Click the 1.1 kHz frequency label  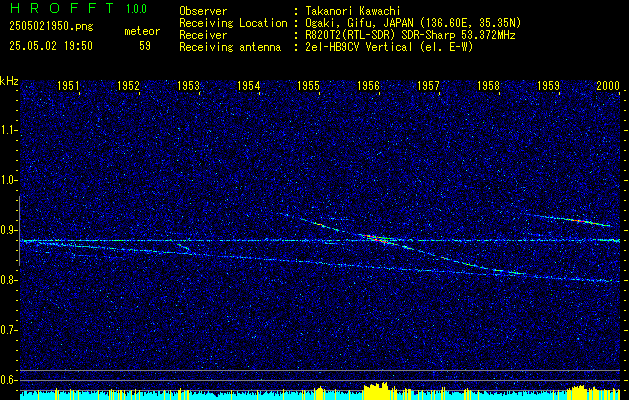[8, 130]
